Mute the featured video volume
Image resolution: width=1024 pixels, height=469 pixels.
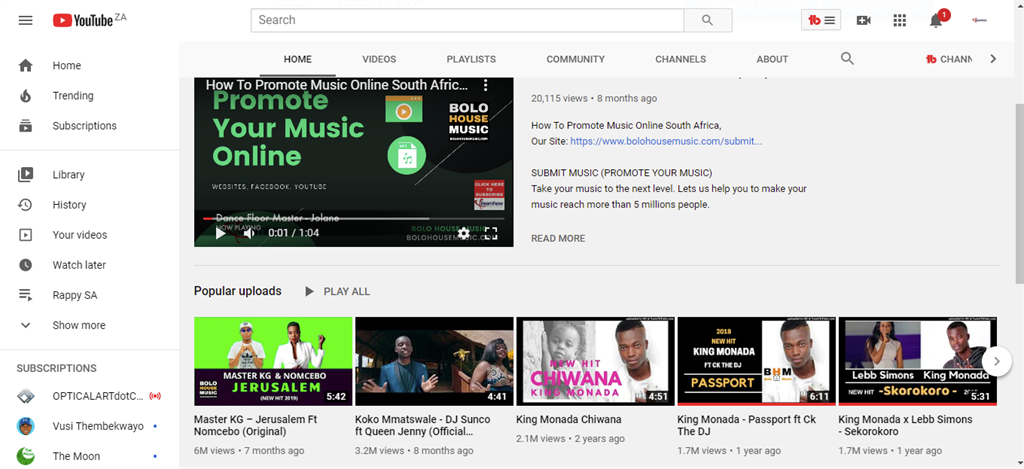coord(249,233)
